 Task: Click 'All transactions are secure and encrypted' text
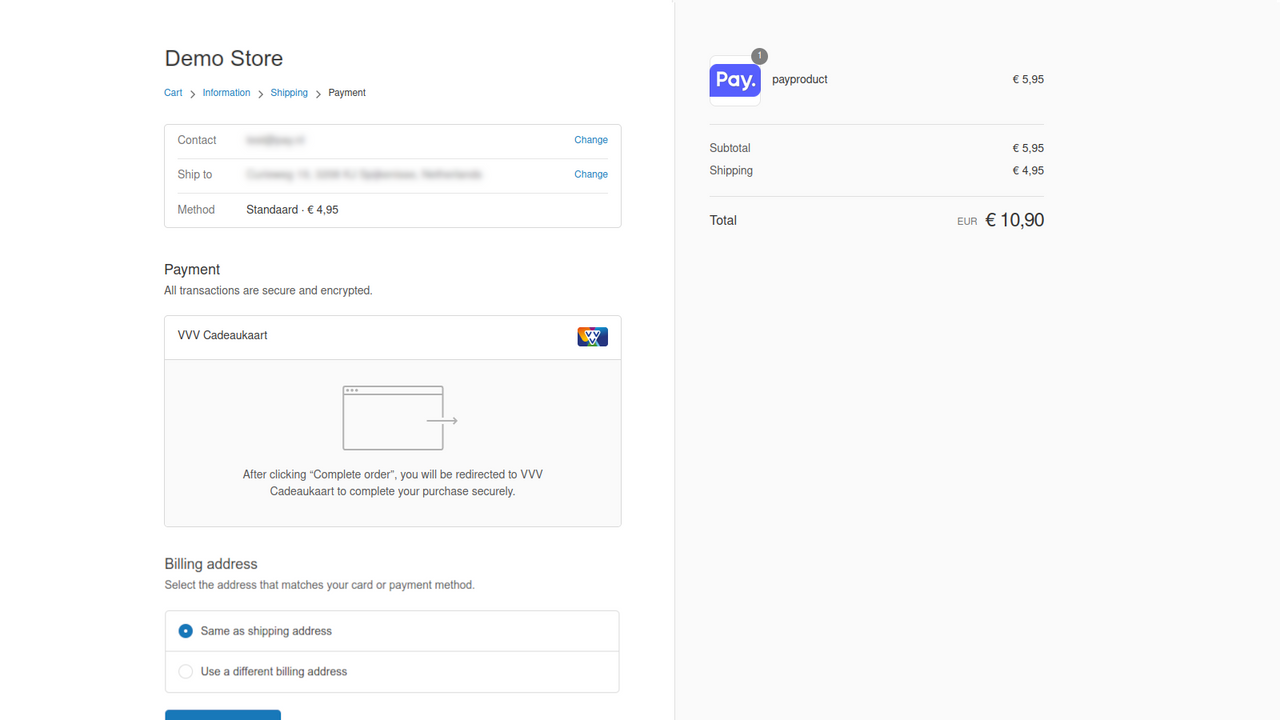click(x=268, y=291)
